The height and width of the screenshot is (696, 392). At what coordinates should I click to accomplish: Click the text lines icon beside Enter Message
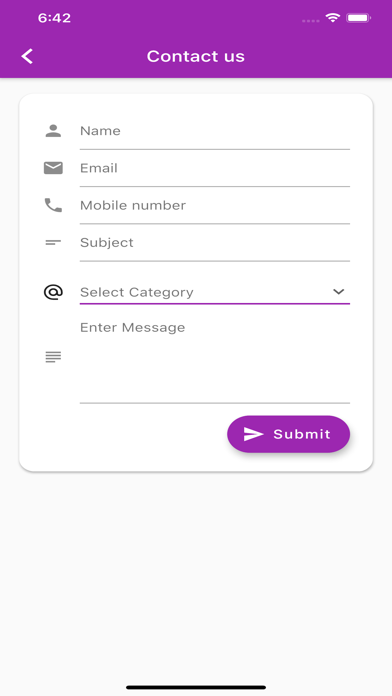53,357
